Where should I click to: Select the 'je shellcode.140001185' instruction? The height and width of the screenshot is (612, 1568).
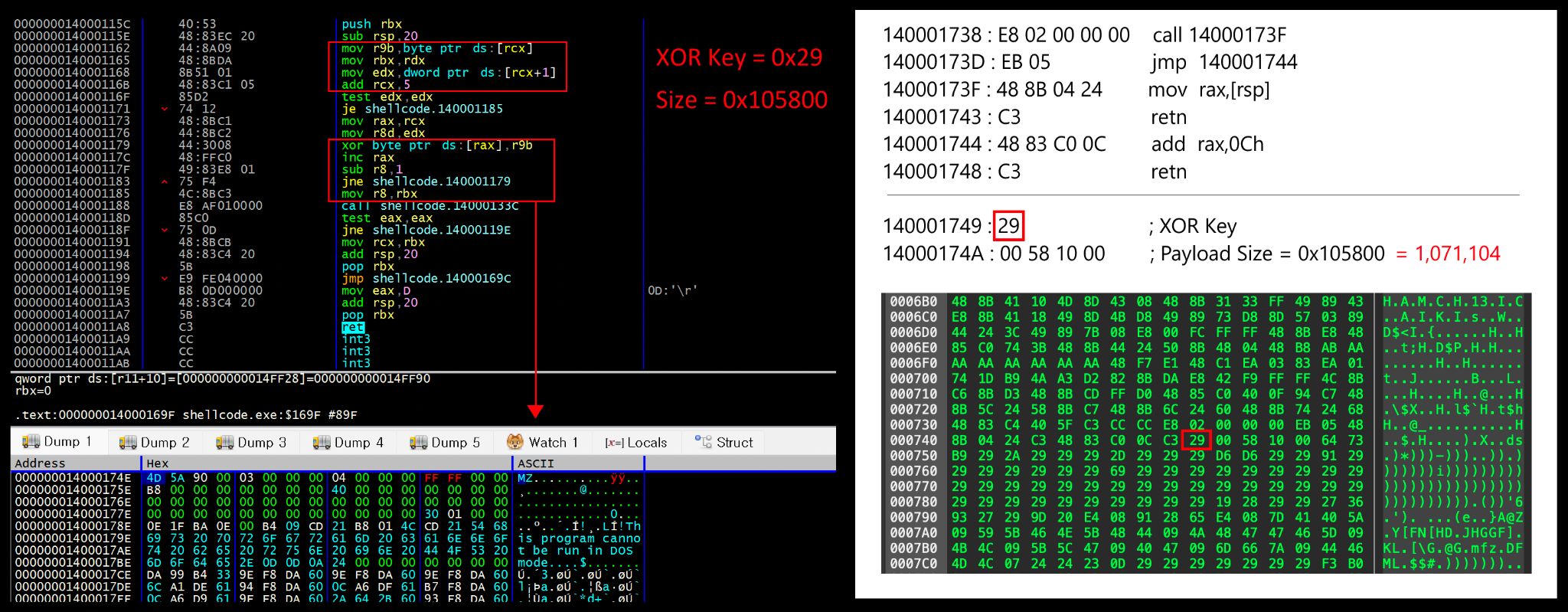[x=423, y=109]
